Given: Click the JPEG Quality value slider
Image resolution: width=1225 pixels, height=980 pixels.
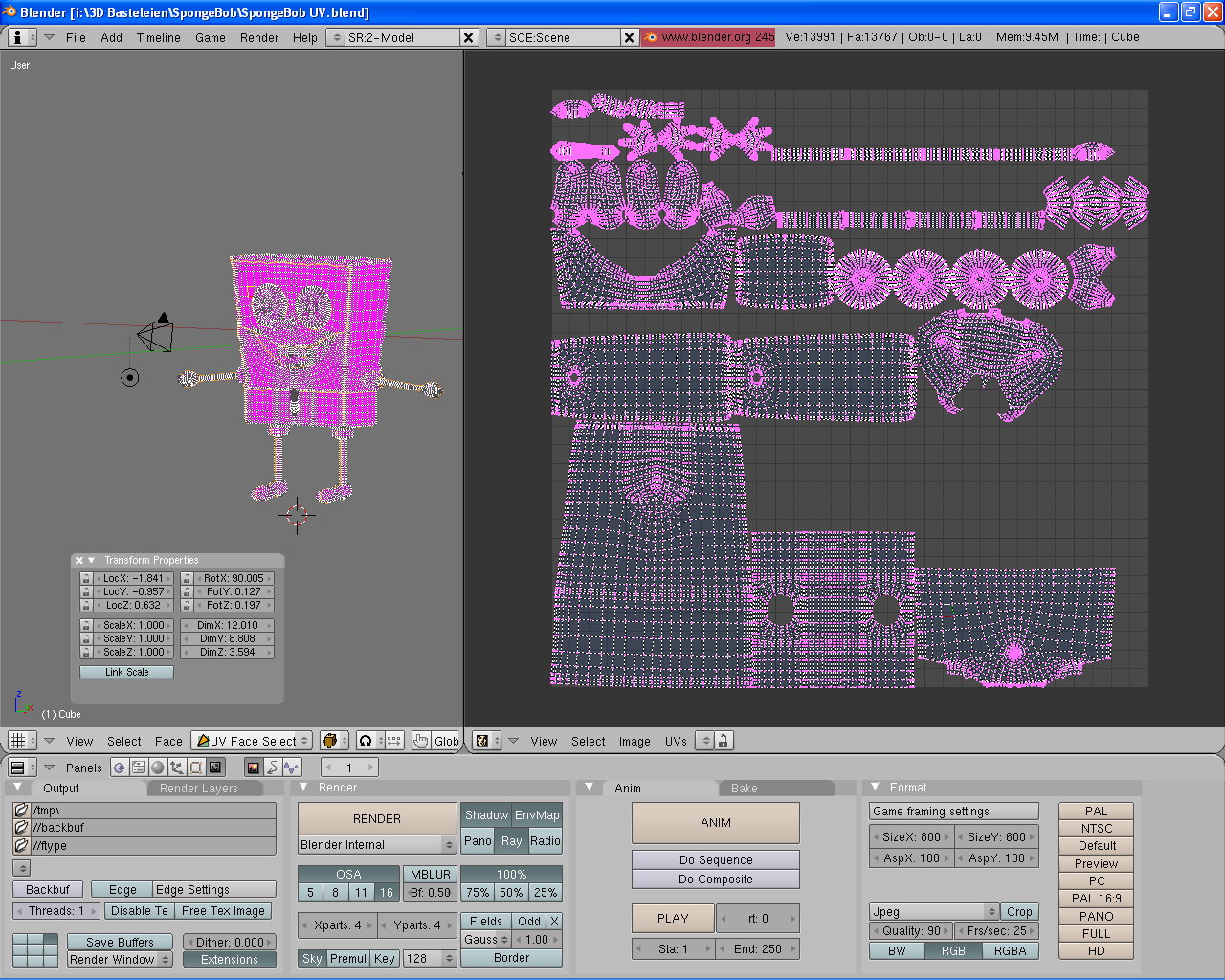Looking at the screenshot, I should coord(911,930).
